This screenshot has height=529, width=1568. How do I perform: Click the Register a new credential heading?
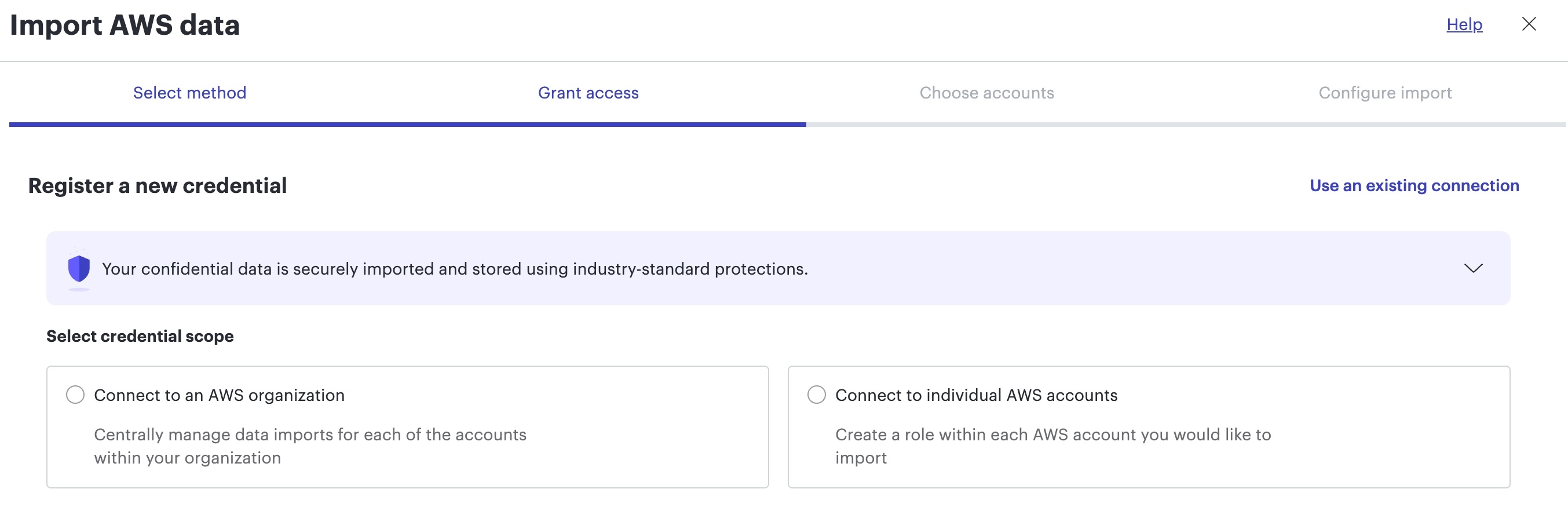tap(158, 185)
